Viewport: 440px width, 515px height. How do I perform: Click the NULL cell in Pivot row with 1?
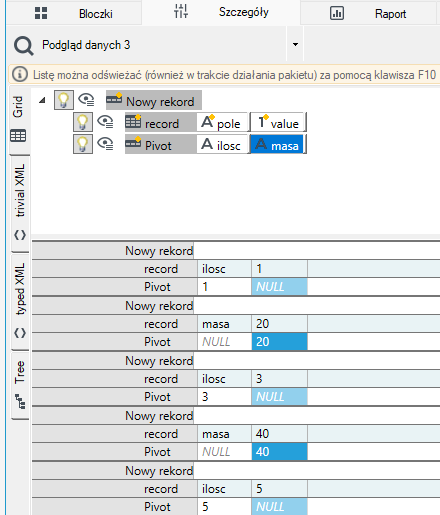point(279,287)
